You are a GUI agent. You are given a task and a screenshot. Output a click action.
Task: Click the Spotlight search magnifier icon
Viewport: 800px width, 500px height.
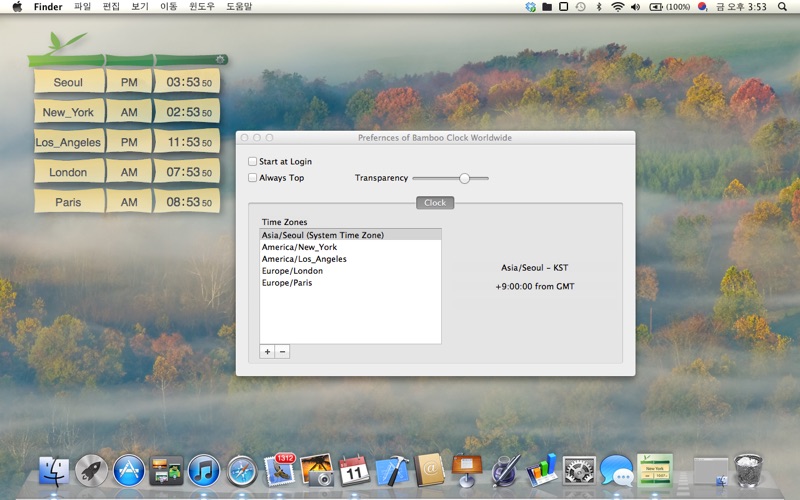pos(782,7)
